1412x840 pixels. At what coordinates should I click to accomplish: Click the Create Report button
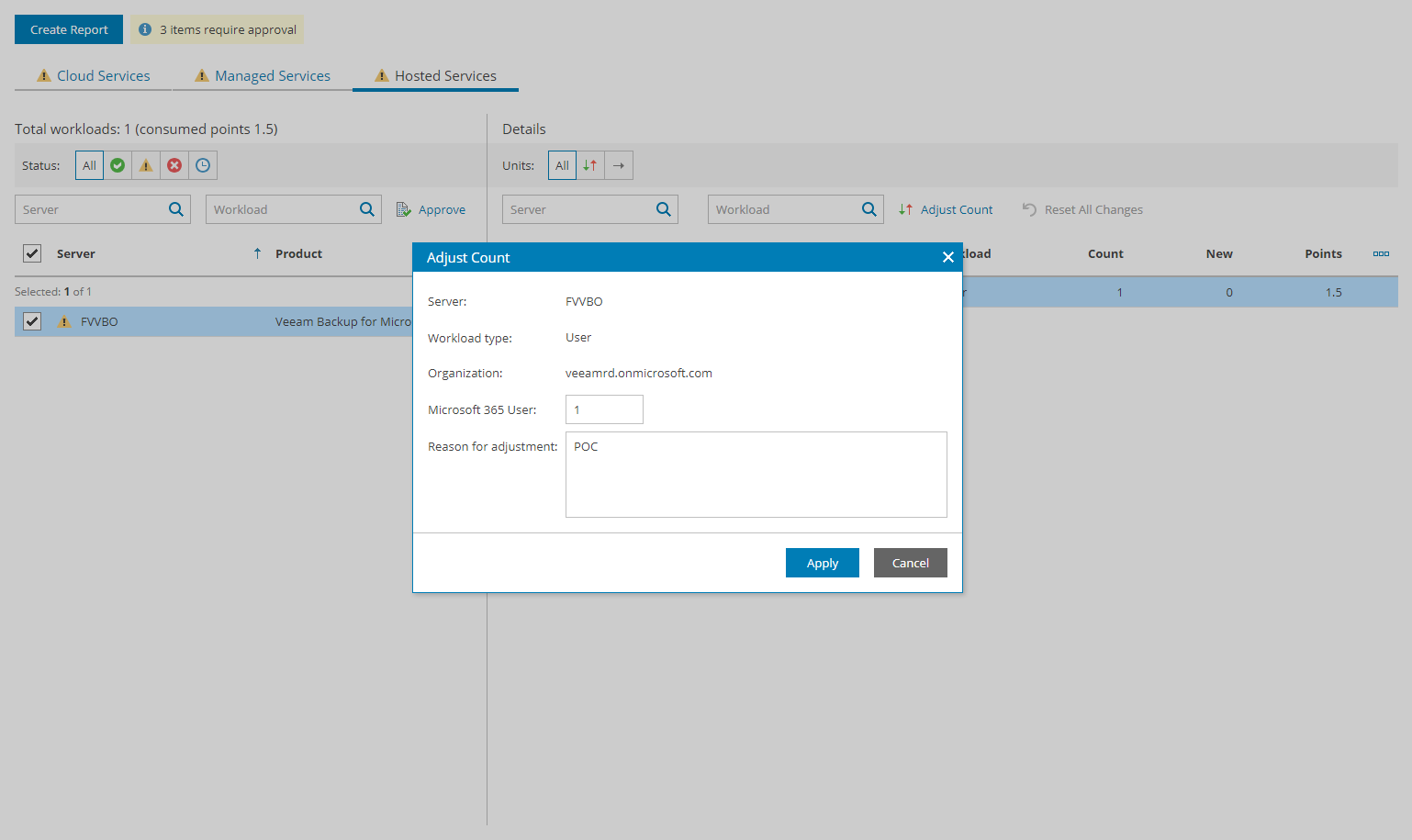click(68, 29)
